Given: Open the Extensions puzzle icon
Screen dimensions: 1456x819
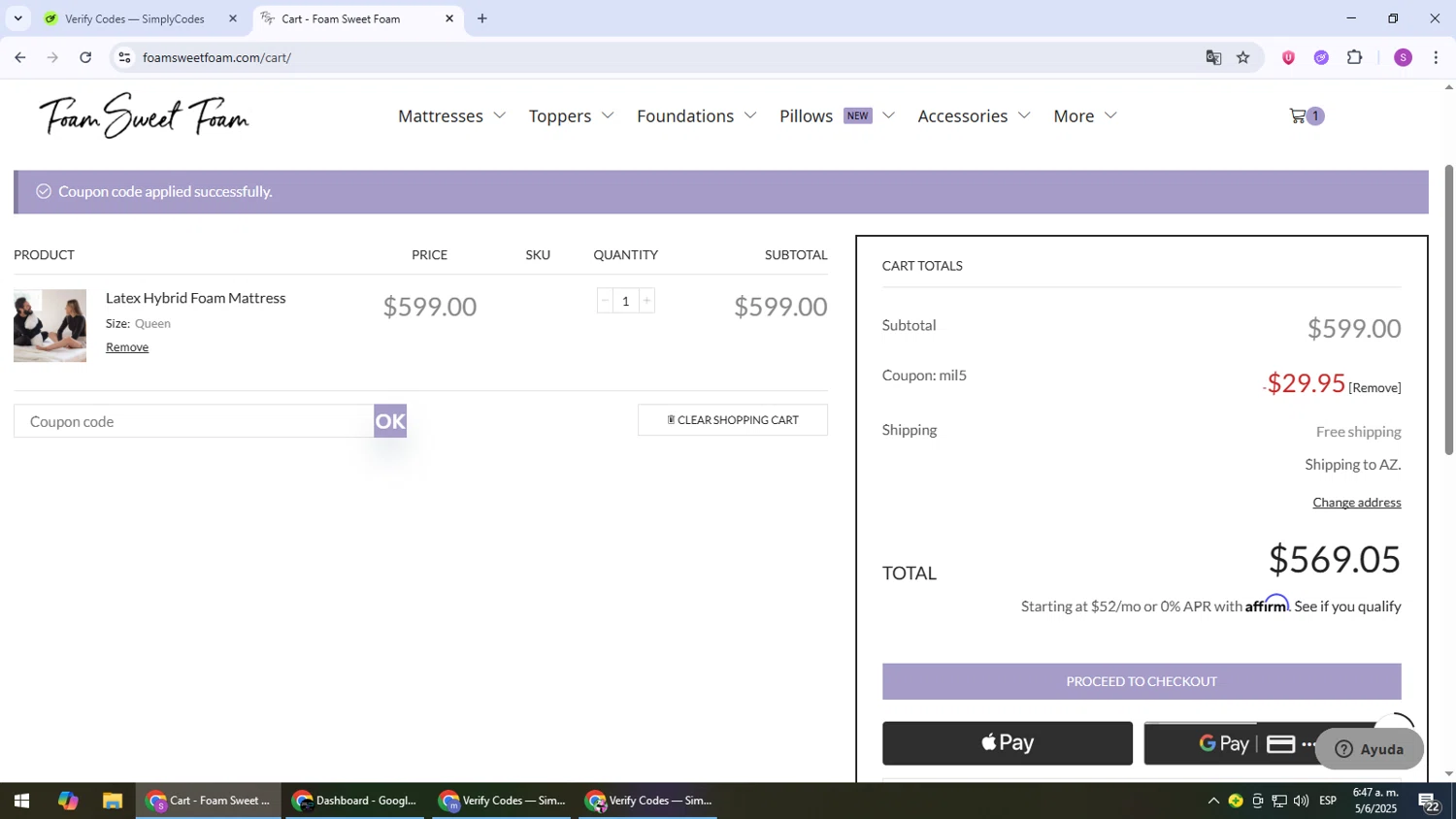Looking at the screenshot, I should (x=1355, y=57).
